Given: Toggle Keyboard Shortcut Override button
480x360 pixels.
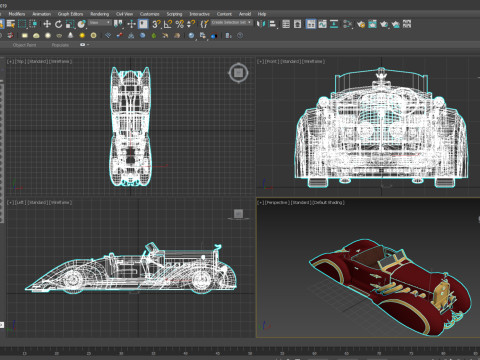Looking at the screenshot, I should (143, 24).
